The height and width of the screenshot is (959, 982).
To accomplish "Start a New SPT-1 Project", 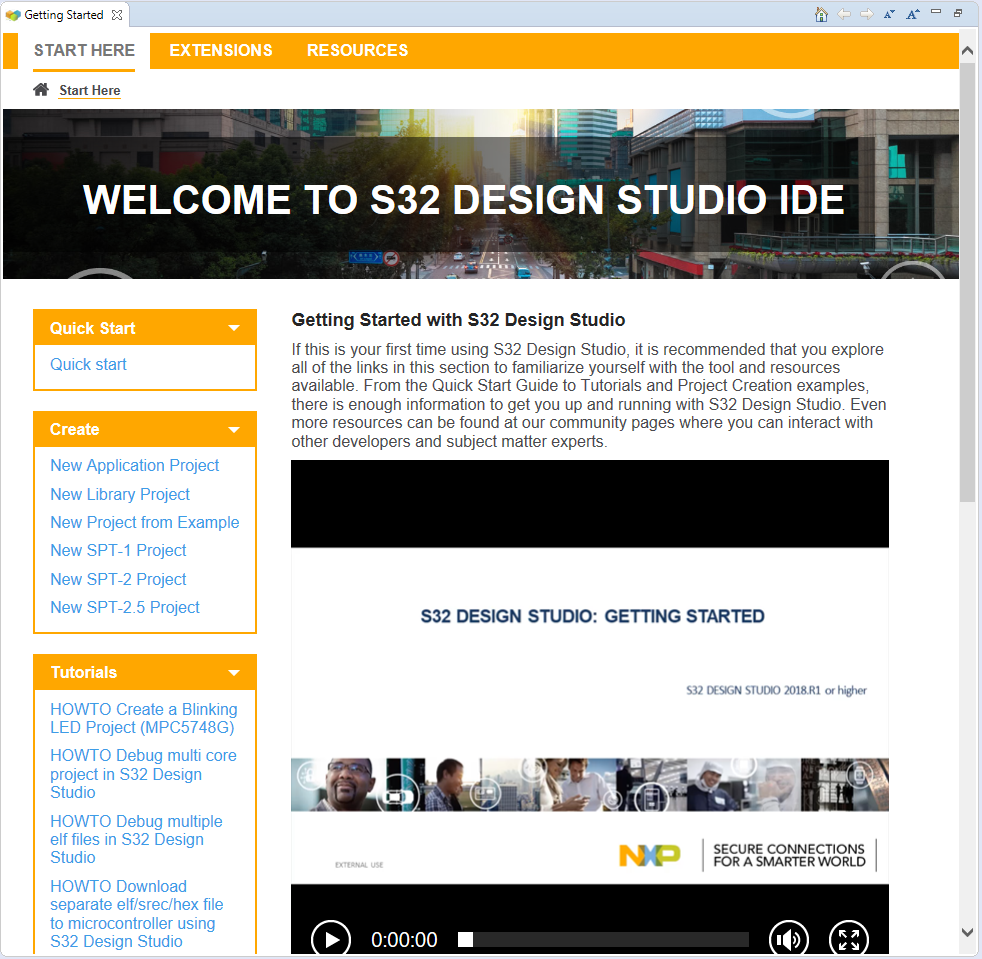I will coord(118,551).
